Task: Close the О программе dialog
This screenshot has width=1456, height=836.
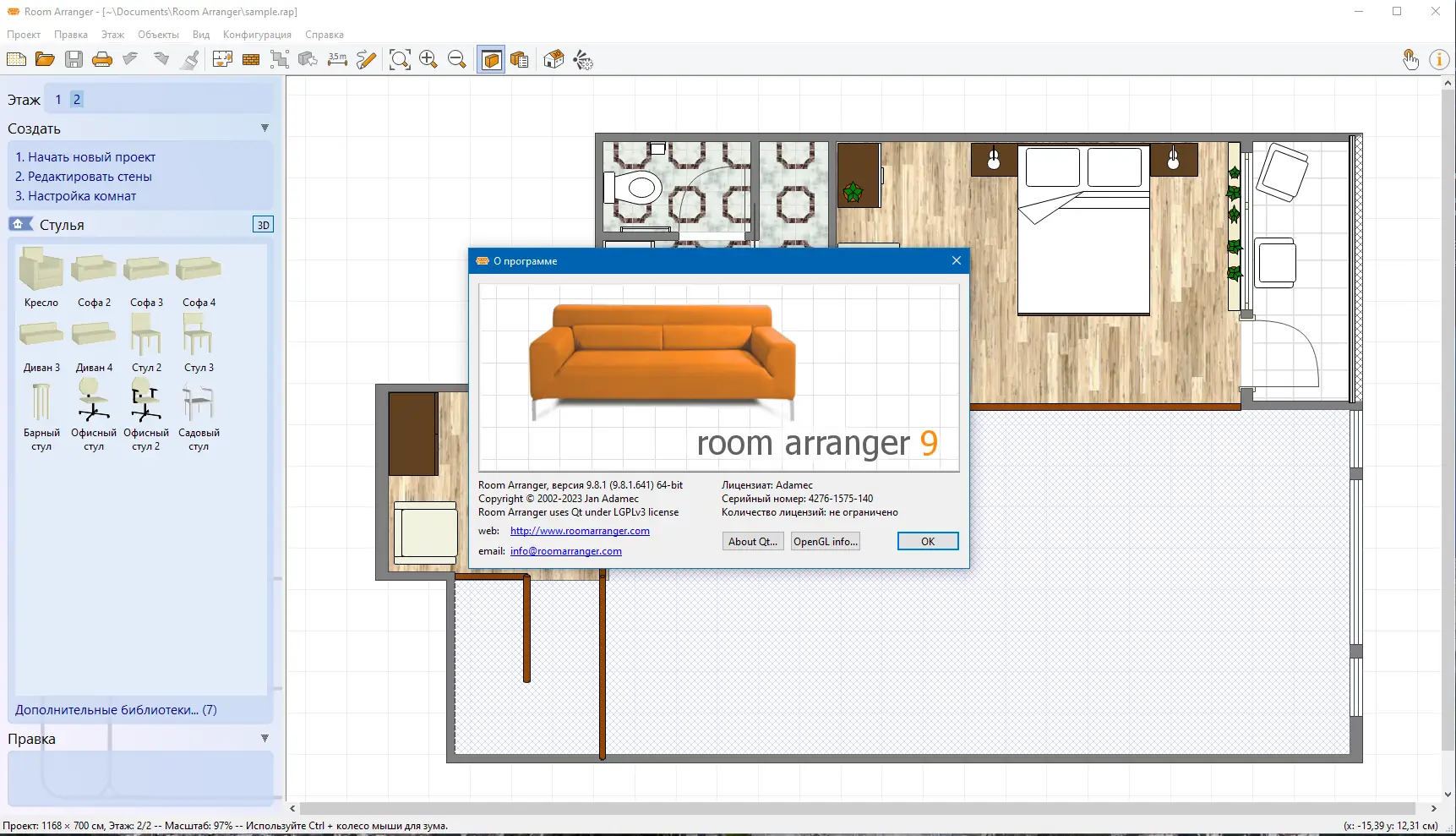Action: (957, 260)
